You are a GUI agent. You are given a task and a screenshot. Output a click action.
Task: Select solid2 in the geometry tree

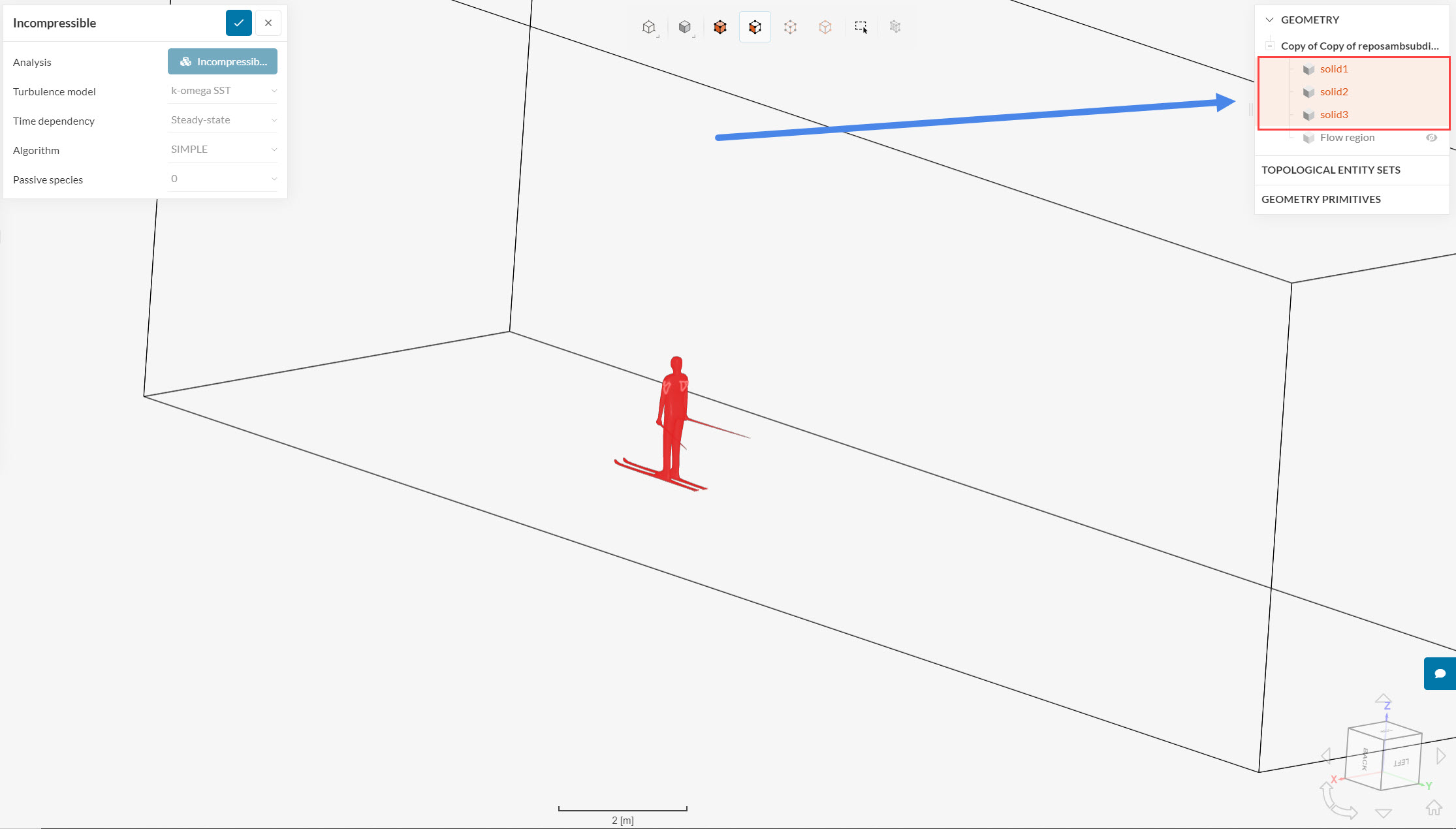click(x=1334, y=92)
